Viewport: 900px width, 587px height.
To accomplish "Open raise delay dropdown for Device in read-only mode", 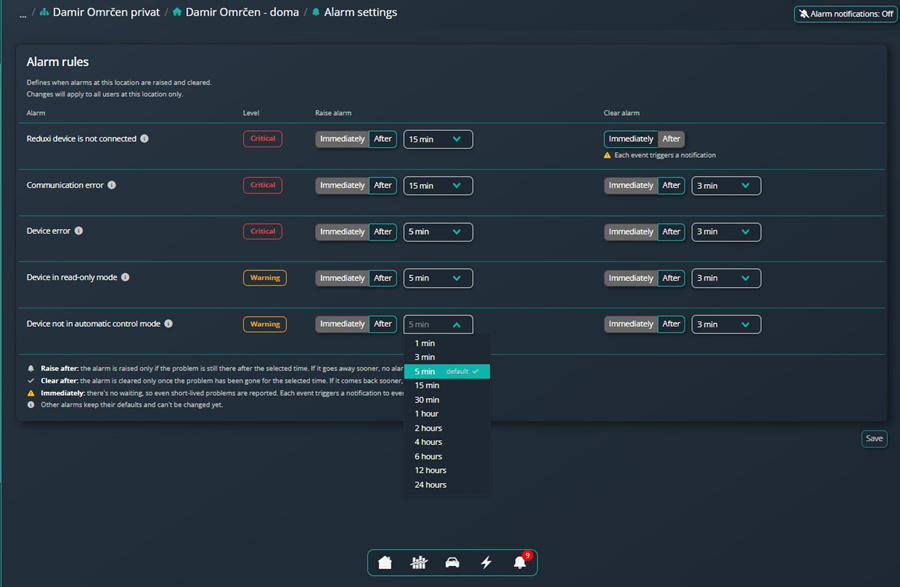I will pos(438,278).
